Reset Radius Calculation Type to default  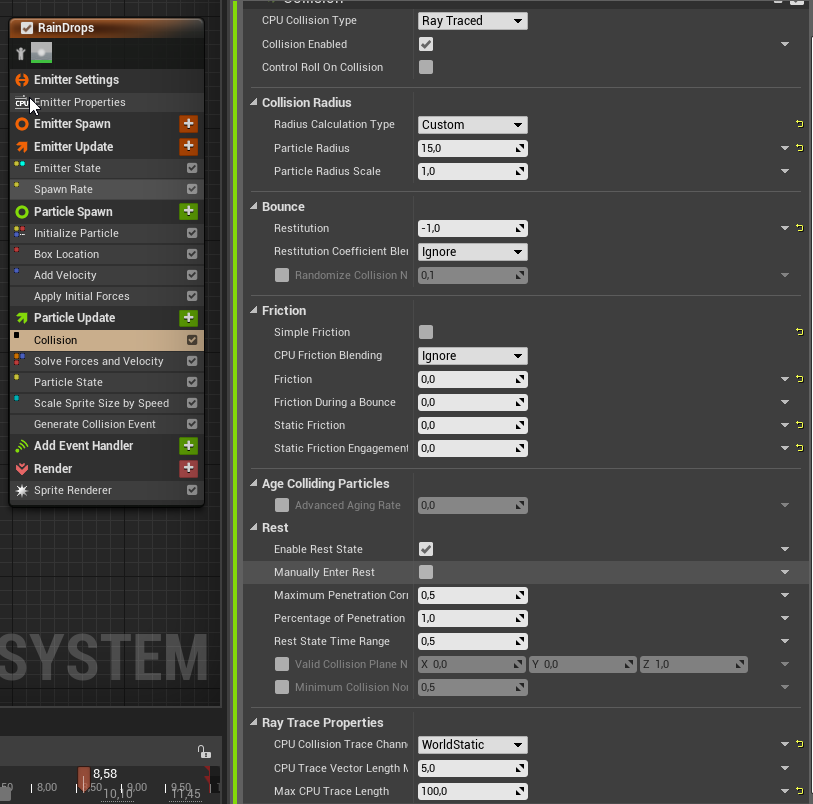[x=800, y=124]
